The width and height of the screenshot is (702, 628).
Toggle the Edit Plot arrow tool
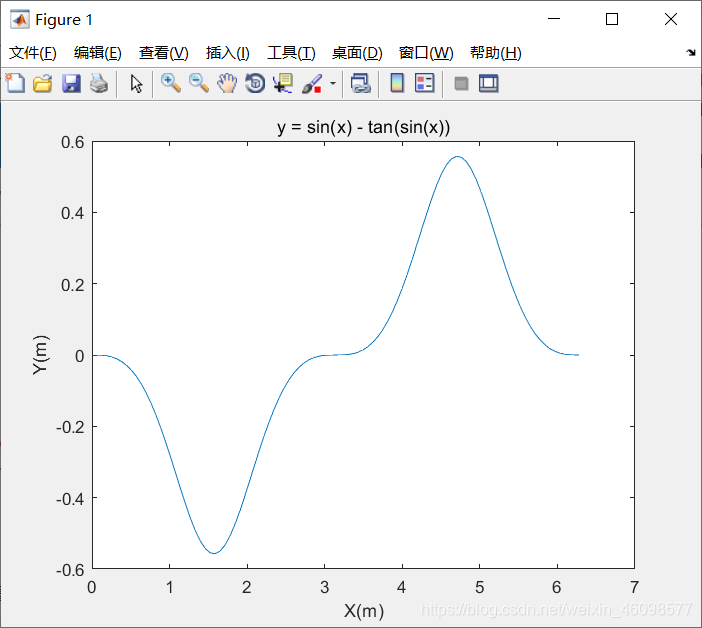[x=137, y=84]
